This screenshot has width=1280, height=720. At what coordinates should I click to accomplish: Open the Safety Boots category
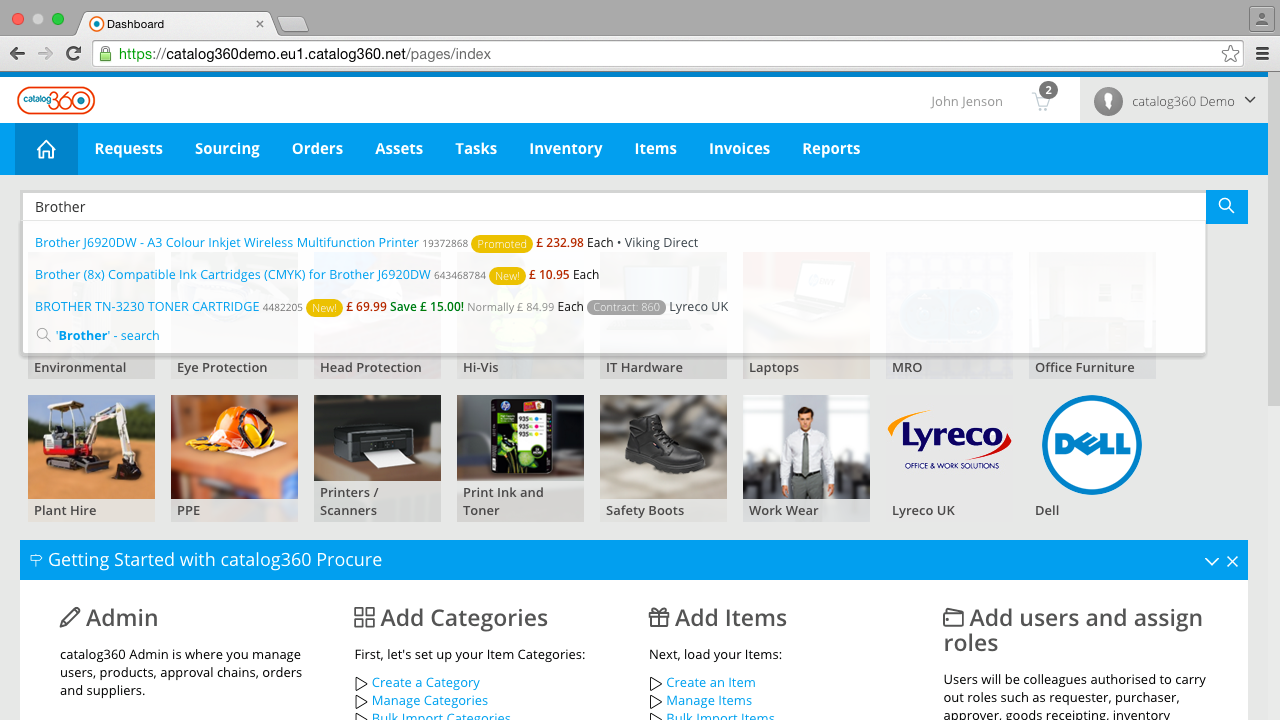[x=663, y=458]
